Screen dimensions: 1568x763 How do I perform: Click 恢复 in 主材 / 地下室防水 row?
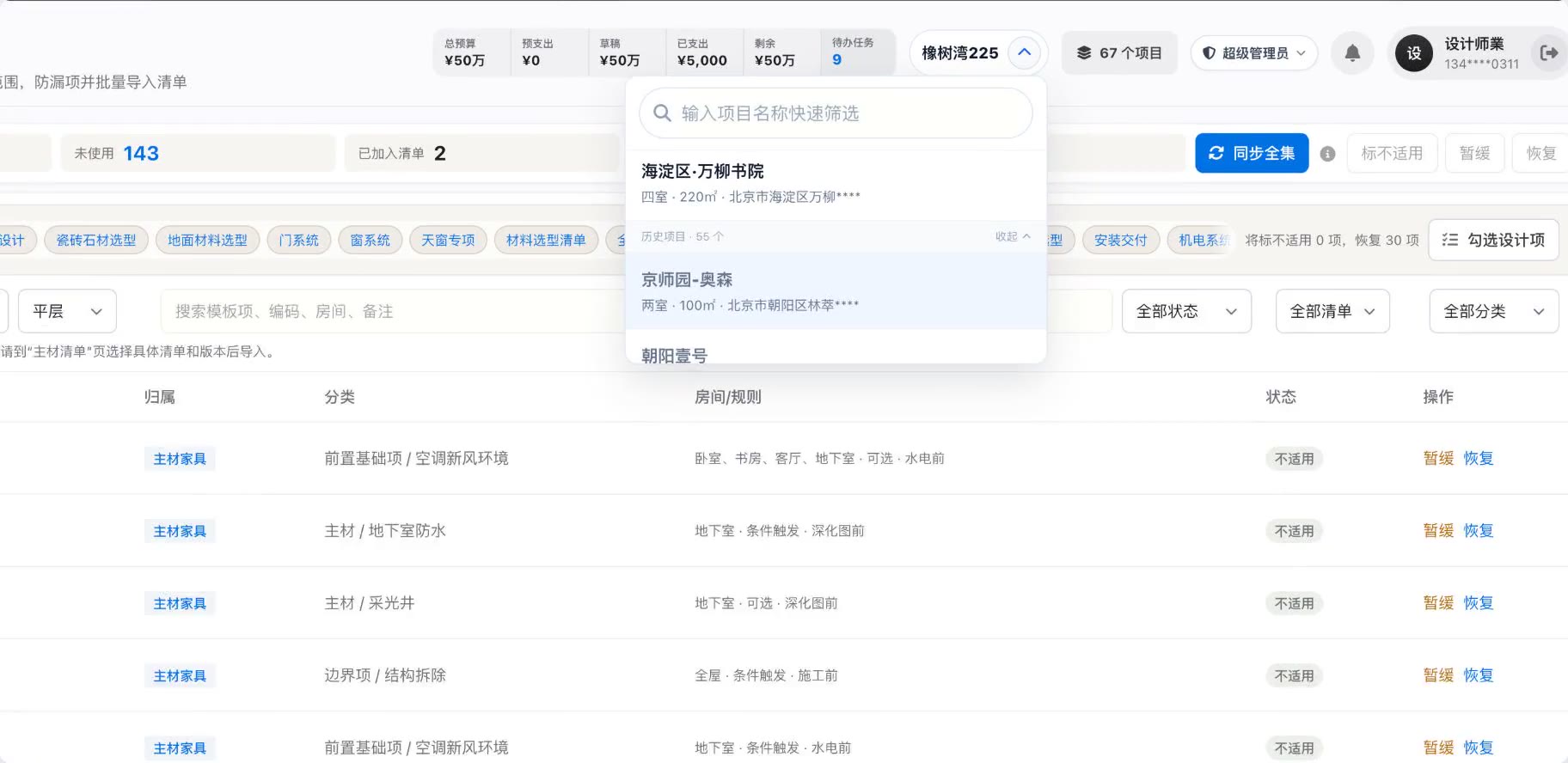coord(1479,531)
